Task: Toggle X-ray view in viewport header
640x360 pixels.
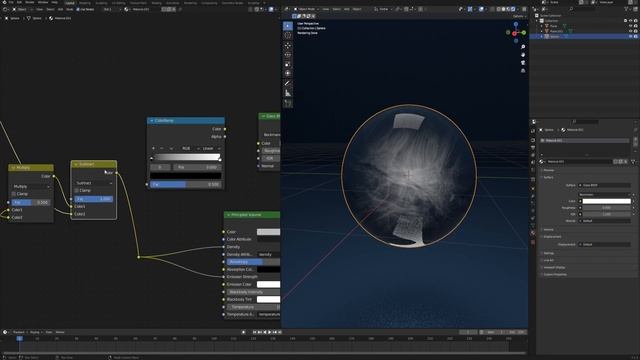Action: [492, 9]
